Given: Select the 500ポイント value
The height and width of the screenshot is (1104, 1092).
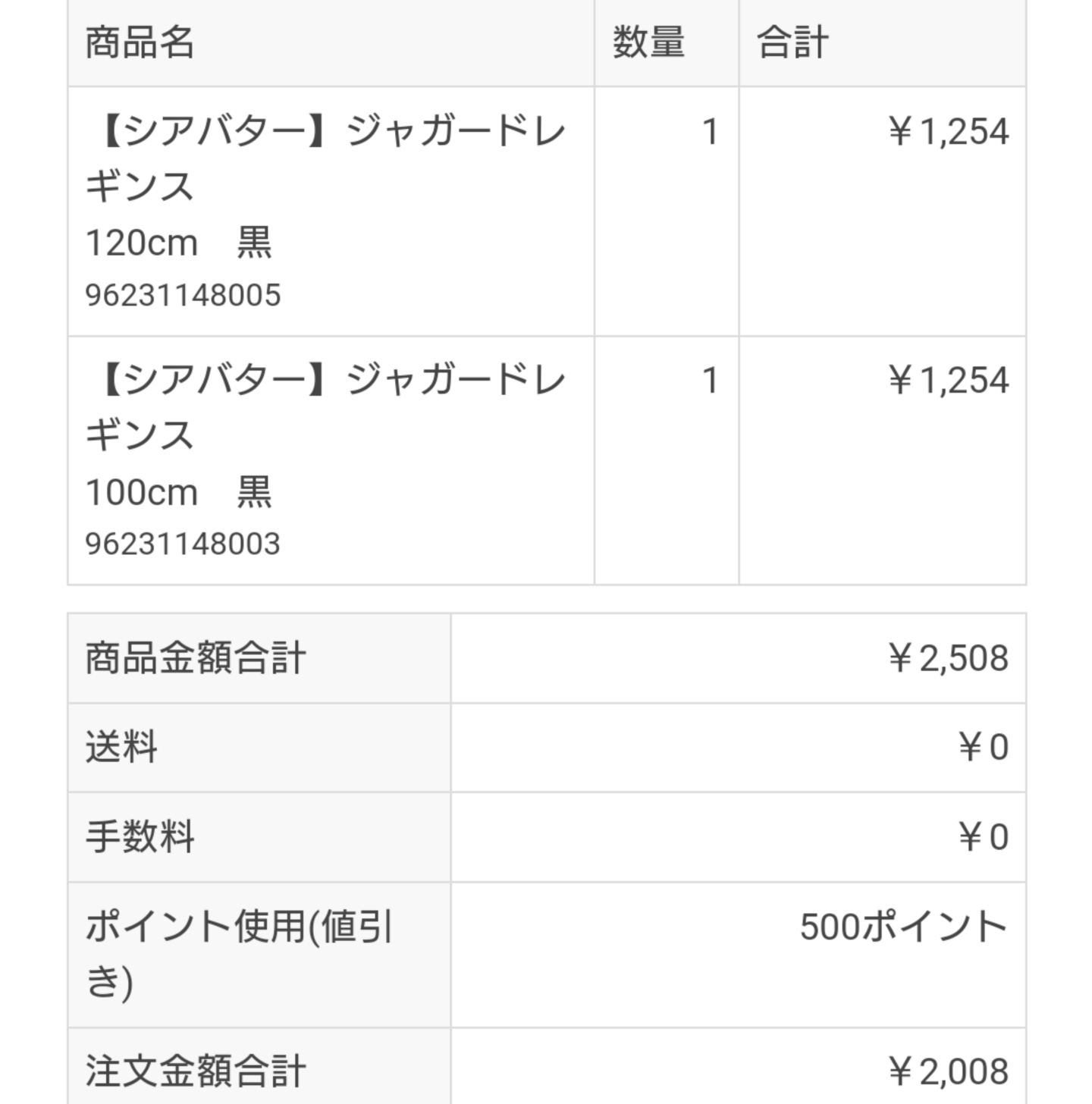Looking at the screenshot, I should 904,927.
